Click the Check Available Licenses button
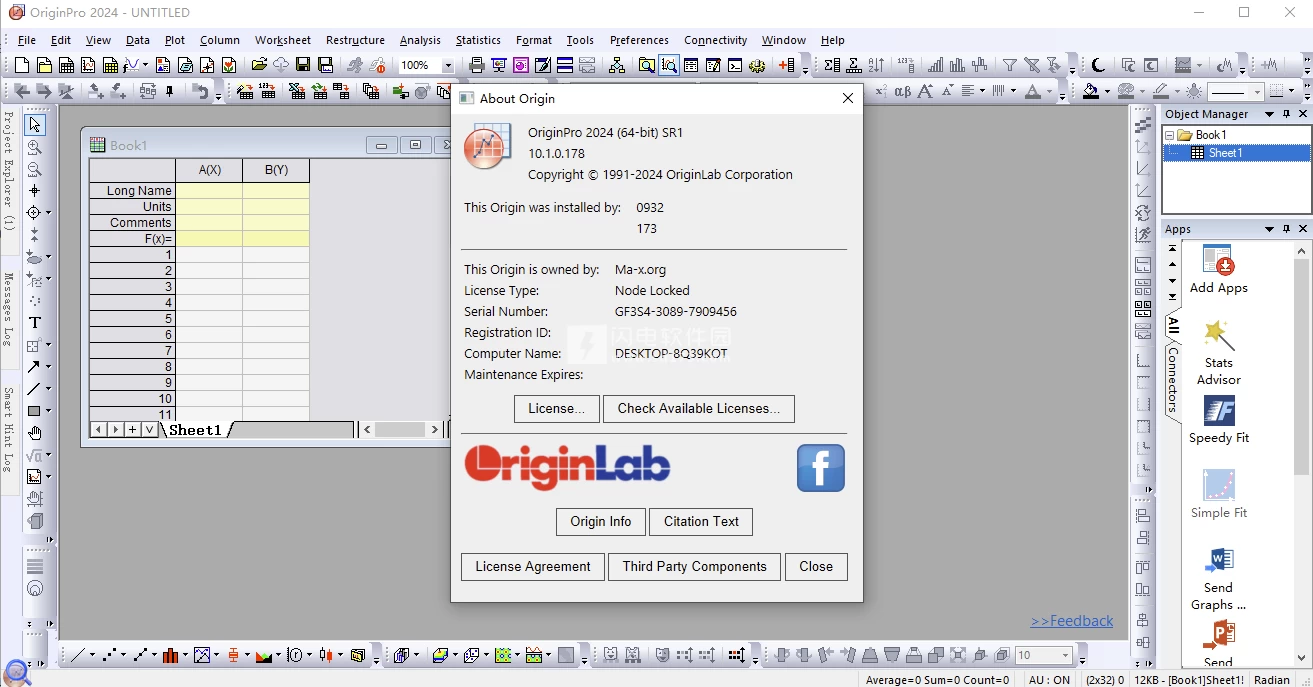Image resolution: width=1313 pixels, height=687 pixels. [x=698, y=408]
